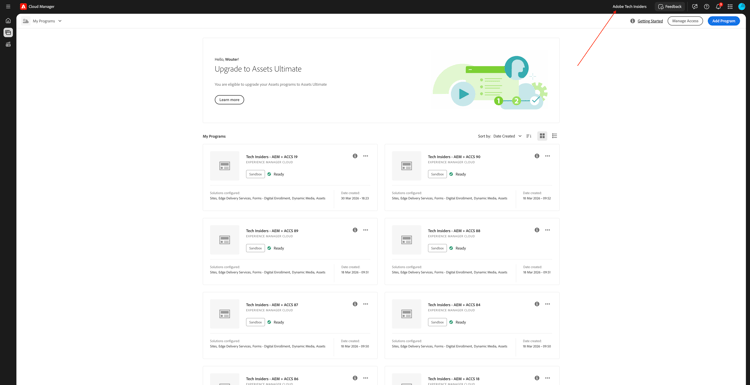Open the chat assistant icon in header
This screenshot has height=385, width=750.
695,7
